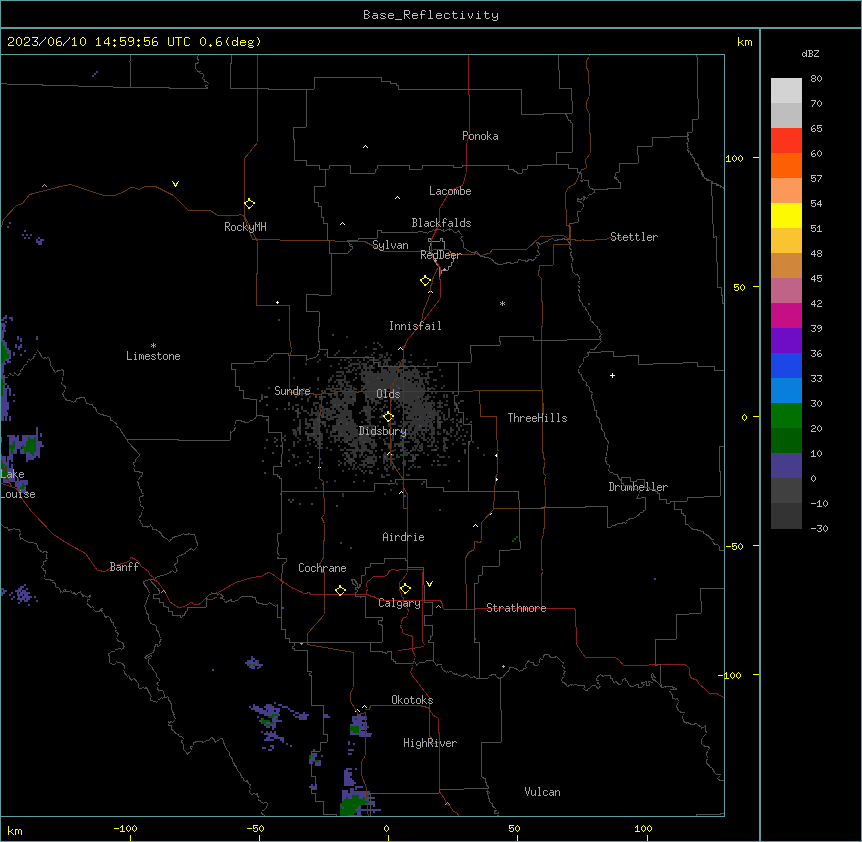Image resolution: width=862 pixels, height=842 pixels.
Task: Select the yellow marker between Olds and Didsbury
Action: 389,417
